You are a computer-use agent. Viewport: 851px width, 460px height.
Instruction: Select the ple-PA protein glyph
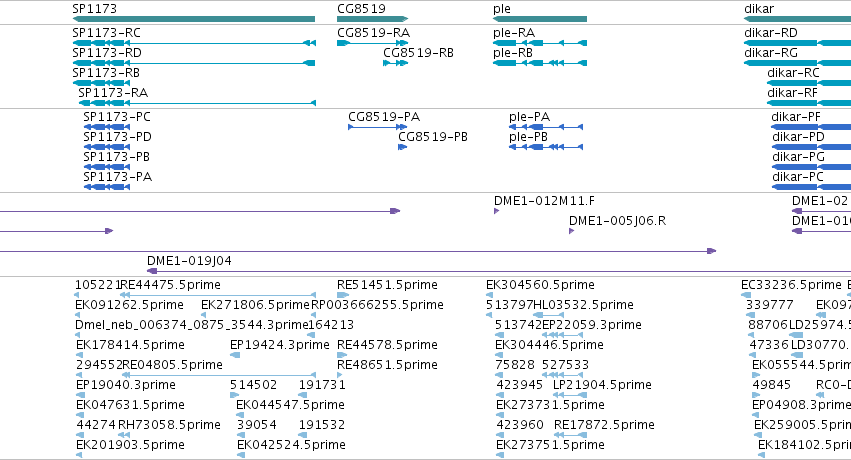point(546,127)
